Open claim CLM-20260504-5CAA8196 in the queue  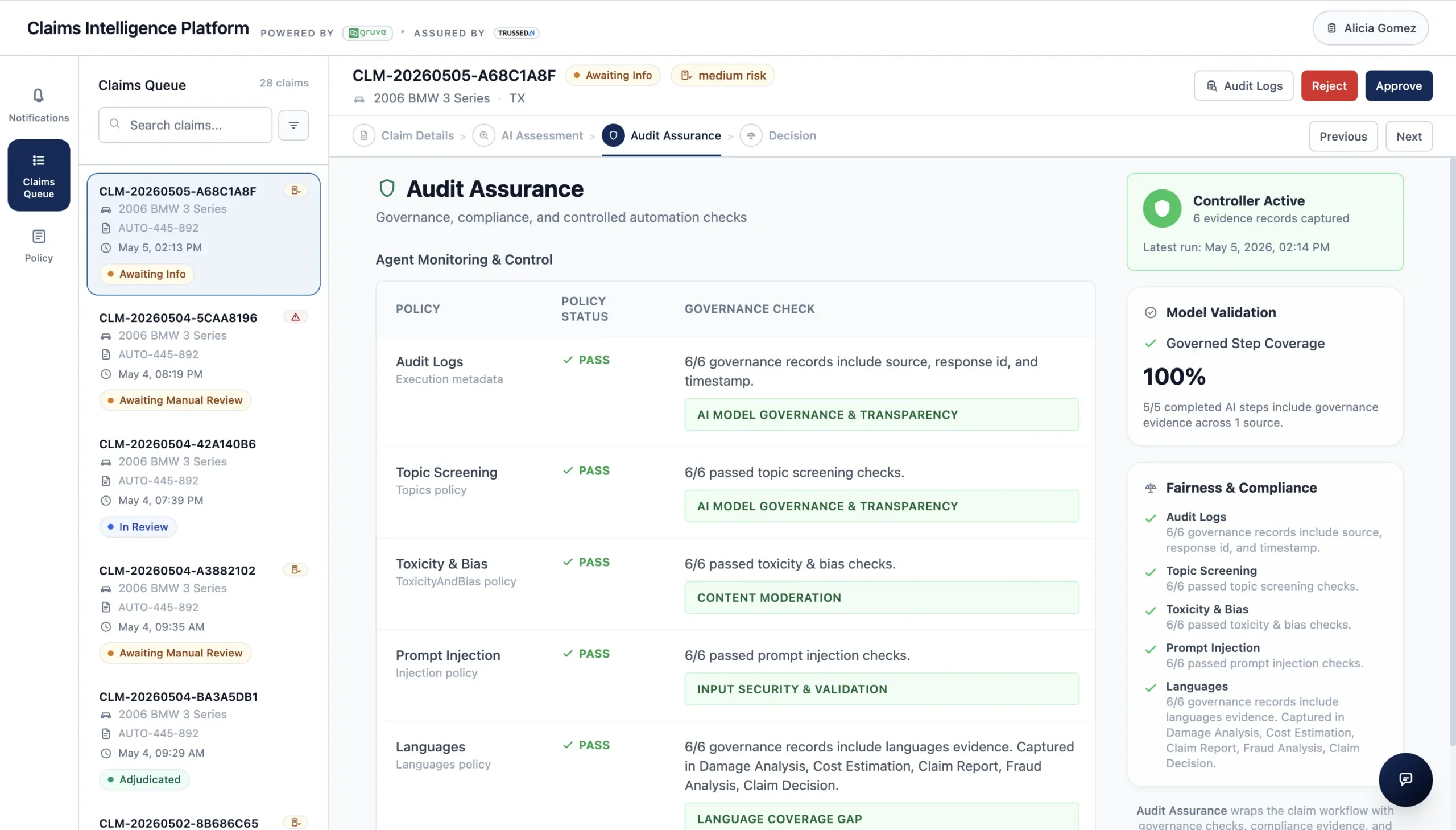click(x=204, y=360)
